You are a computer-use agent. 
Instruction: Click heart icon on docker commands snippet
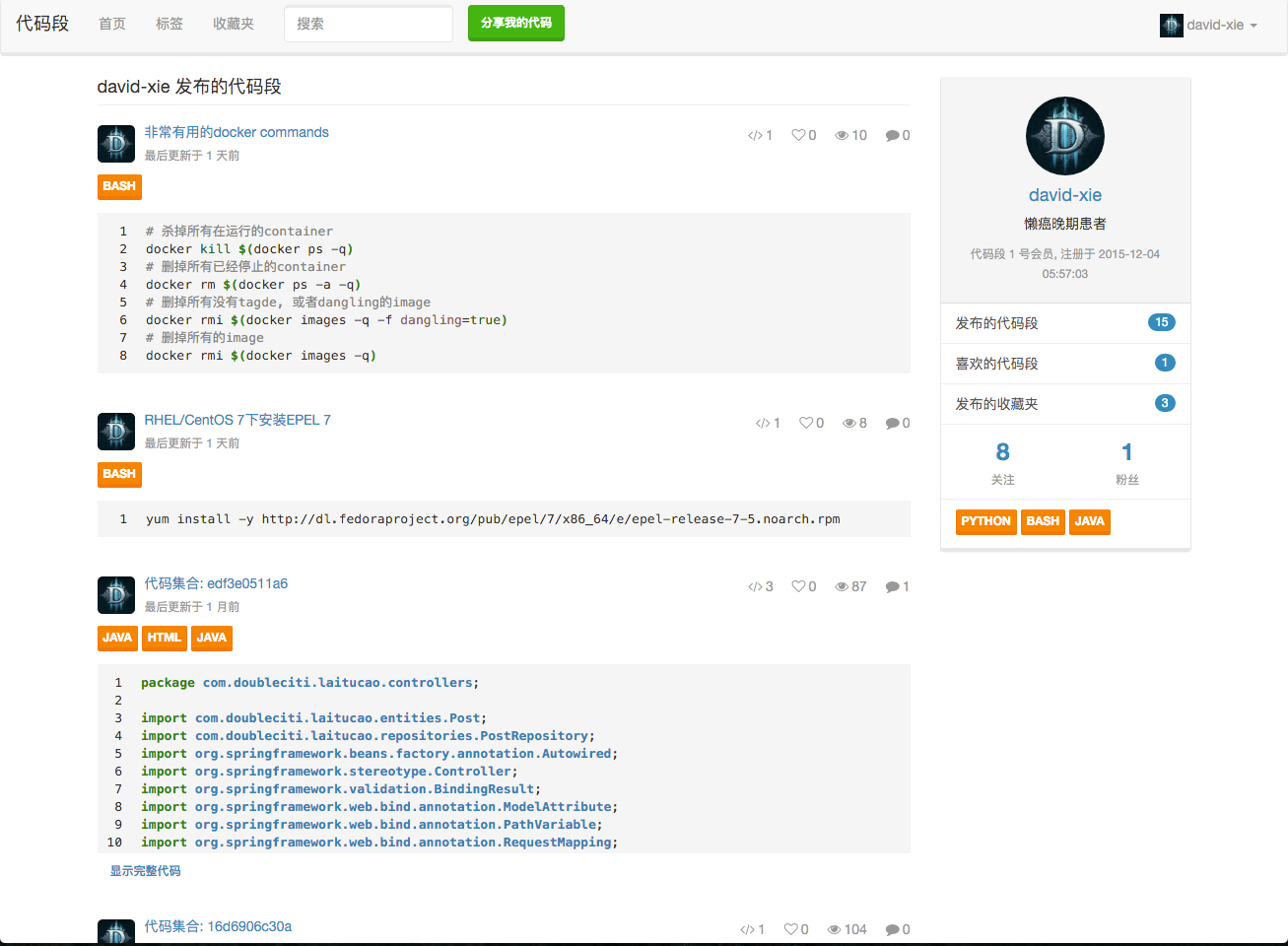pyautogui.click(x=798, y=135)
